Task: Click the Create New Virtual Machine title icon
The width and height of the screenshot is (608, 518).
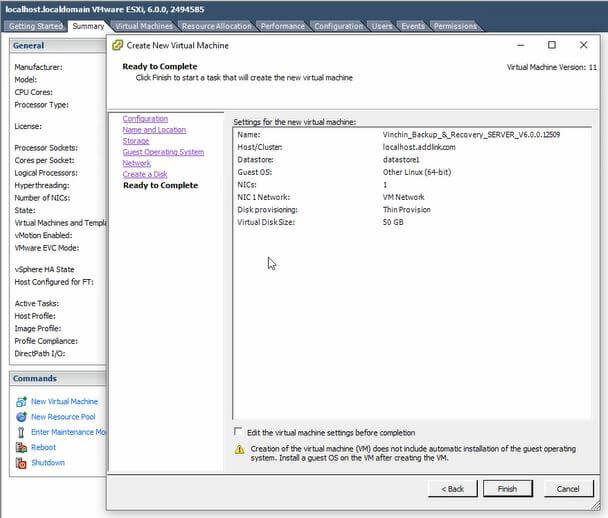Action: (x=117, y=45)
